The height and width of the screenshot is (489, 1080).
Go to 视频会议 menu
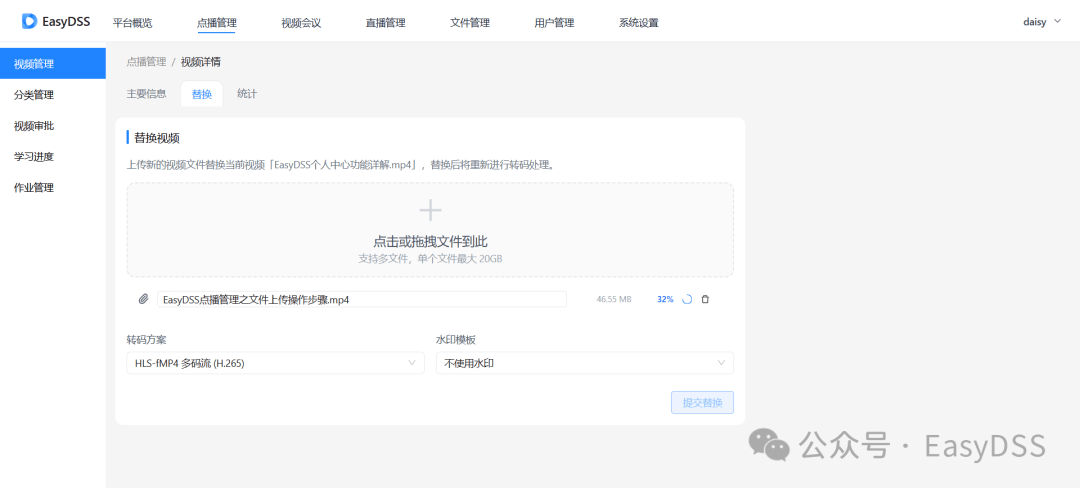click(301, 23)
